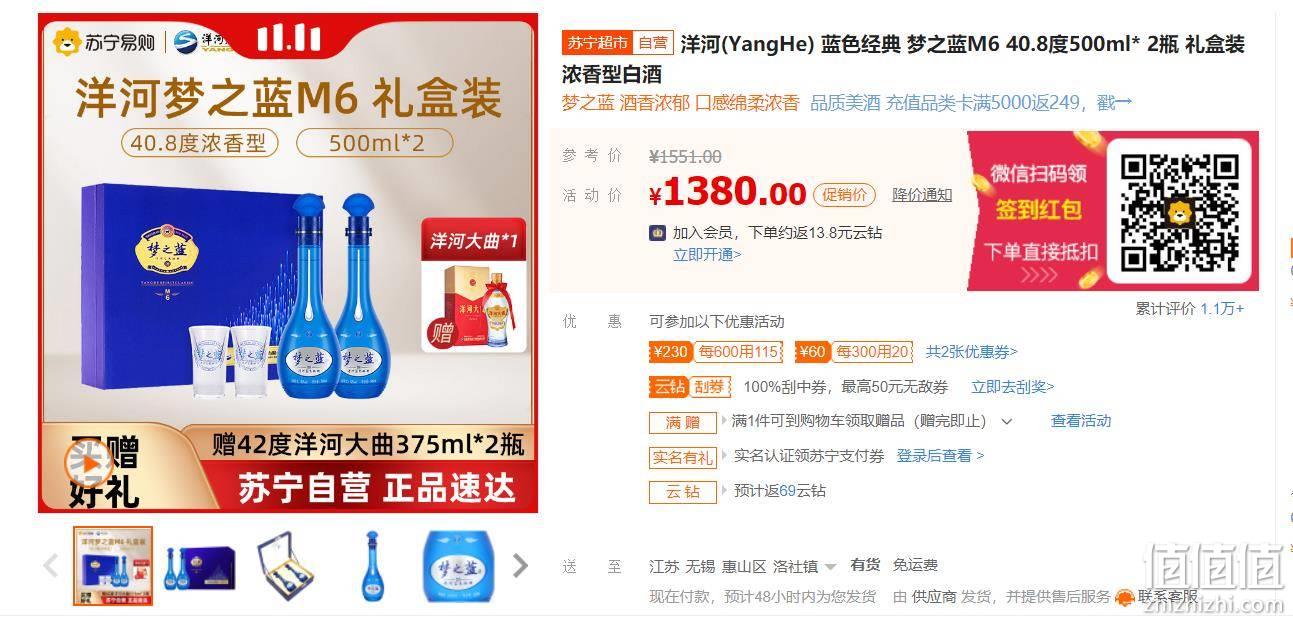
Task: Click the Suning lion customer service icon
Action: tap(1125, 597)
